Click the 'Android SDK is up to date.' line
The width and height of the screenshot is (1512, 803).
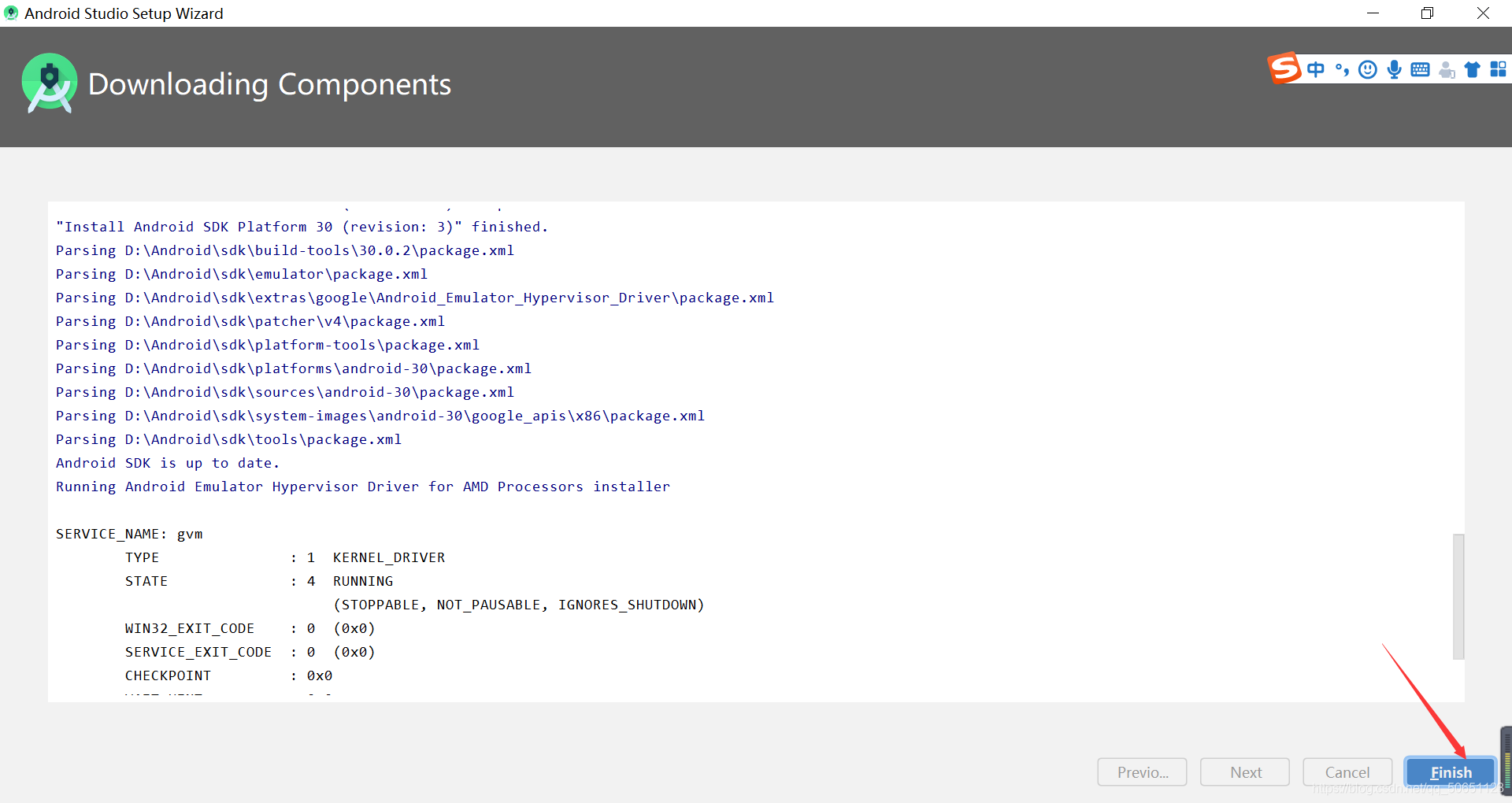(x=168, y=463)
